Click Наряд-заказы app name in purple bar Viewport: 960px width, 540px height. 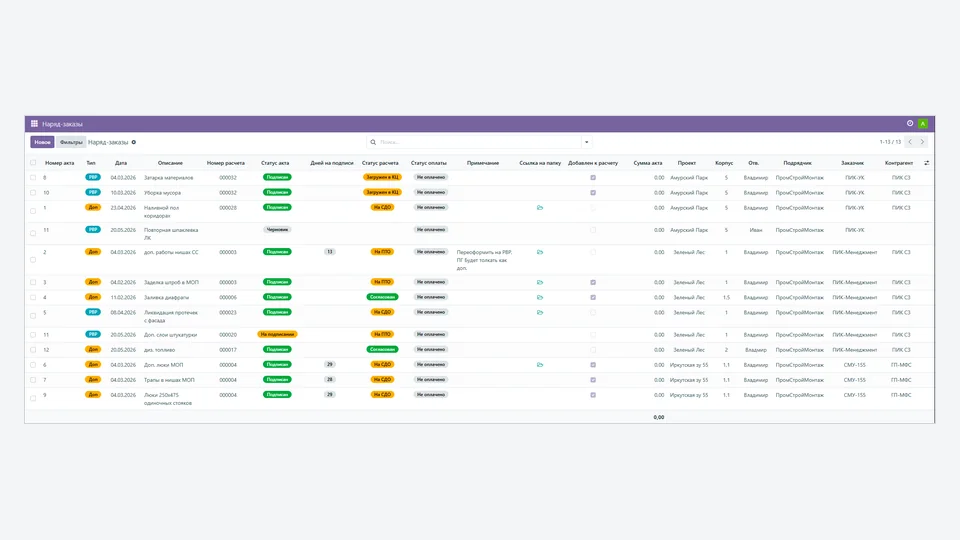pyautogui.click(x=62, y=124)
